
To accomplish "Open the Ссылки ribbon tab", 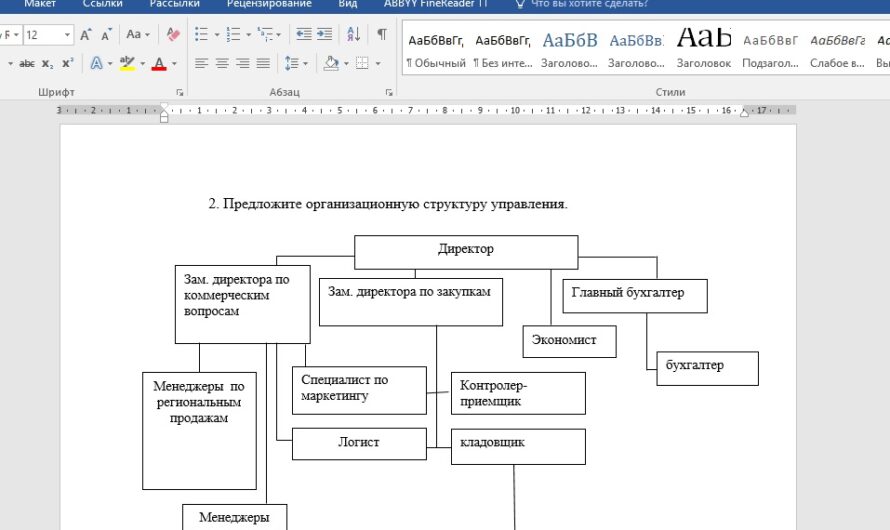I will [x=103, y=4].
